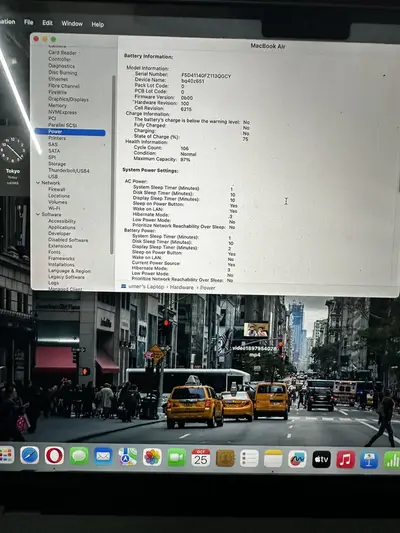Open the Window menu
The height and width of the screenshot is (533, 400).
[72, 23]
